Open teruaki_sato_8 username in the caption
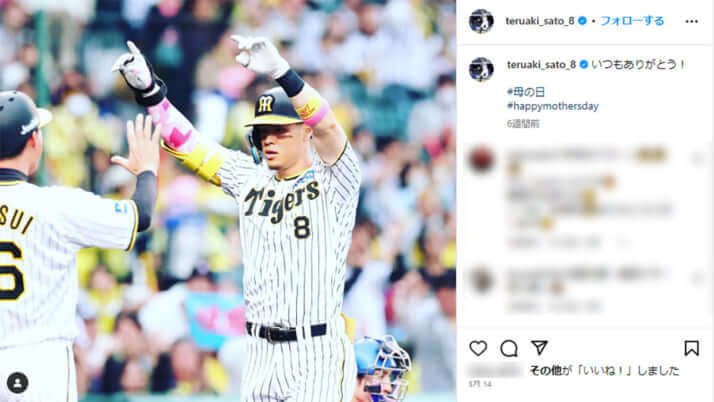714x402 pixels. [541, 65]
